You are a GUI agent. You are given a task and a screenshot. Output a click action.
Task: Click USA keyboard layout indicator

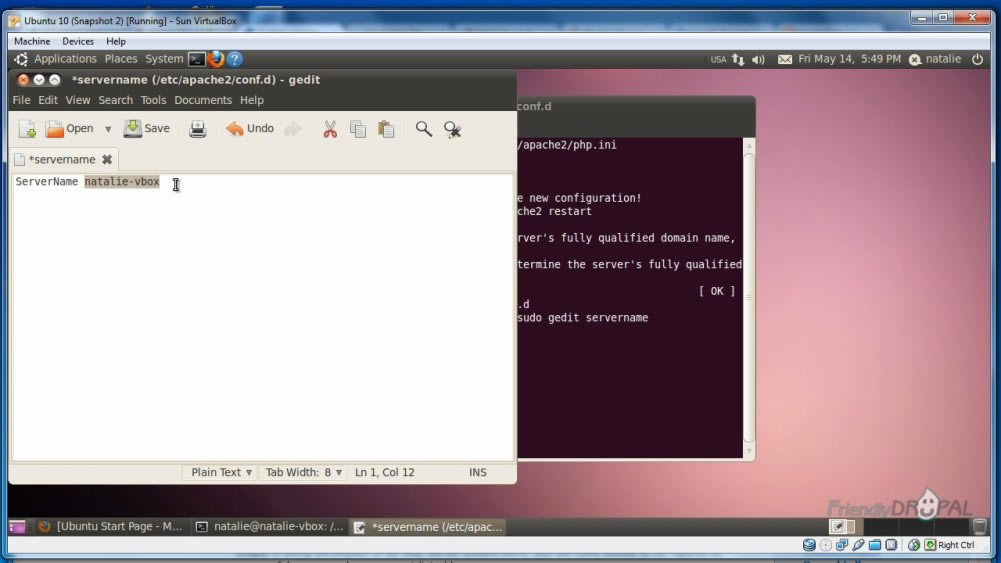(x=718, y=59)
